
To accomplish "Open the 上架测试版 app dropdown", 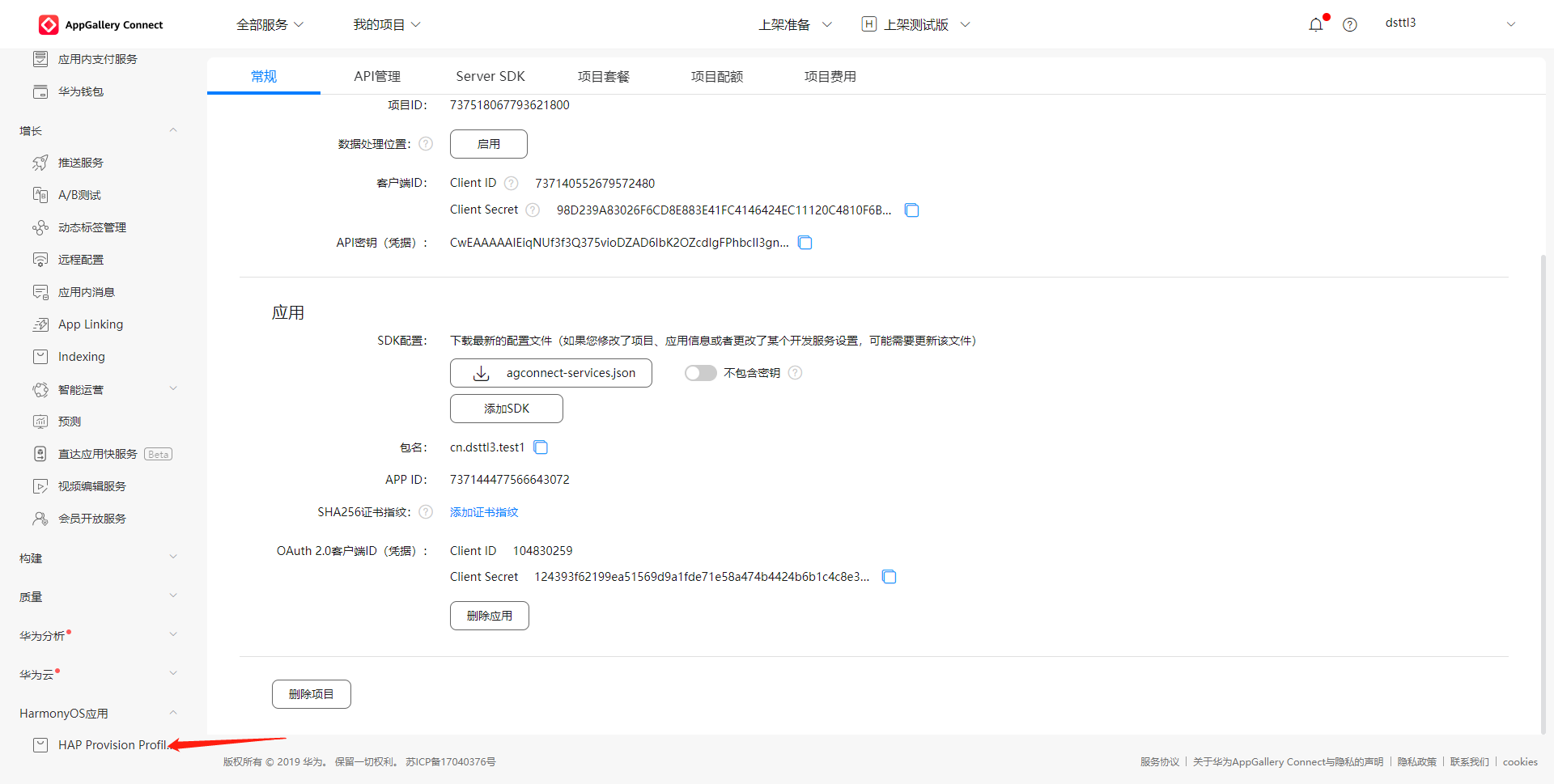I will (916, 25).
